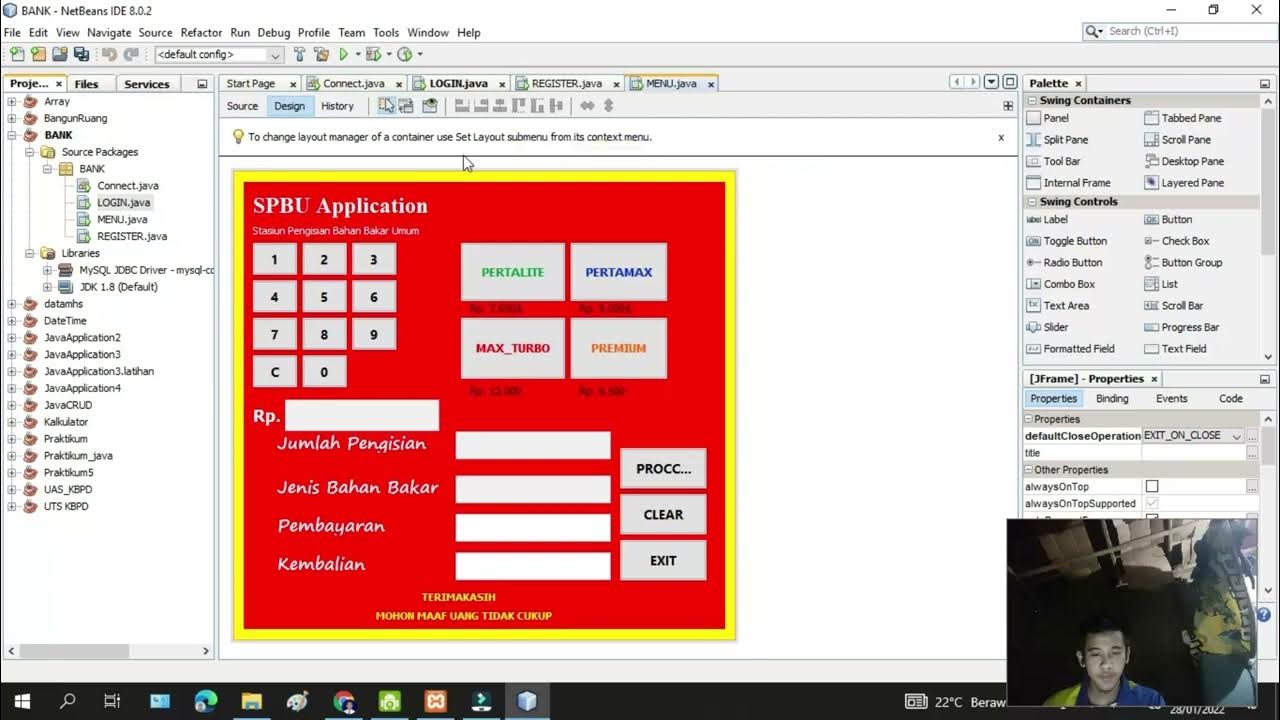
Task: Click the MAX_TURBO button
Action: (x=513, y=348)
